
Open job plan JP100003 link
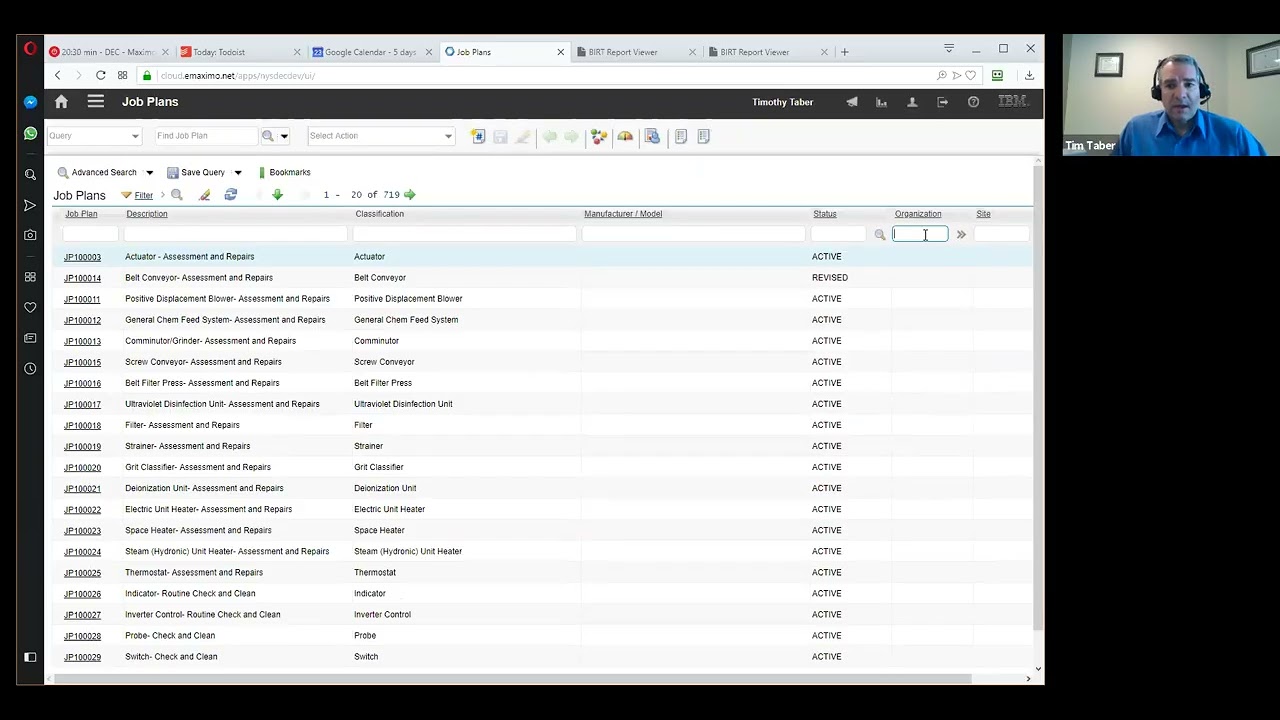[x=82, y=257]
